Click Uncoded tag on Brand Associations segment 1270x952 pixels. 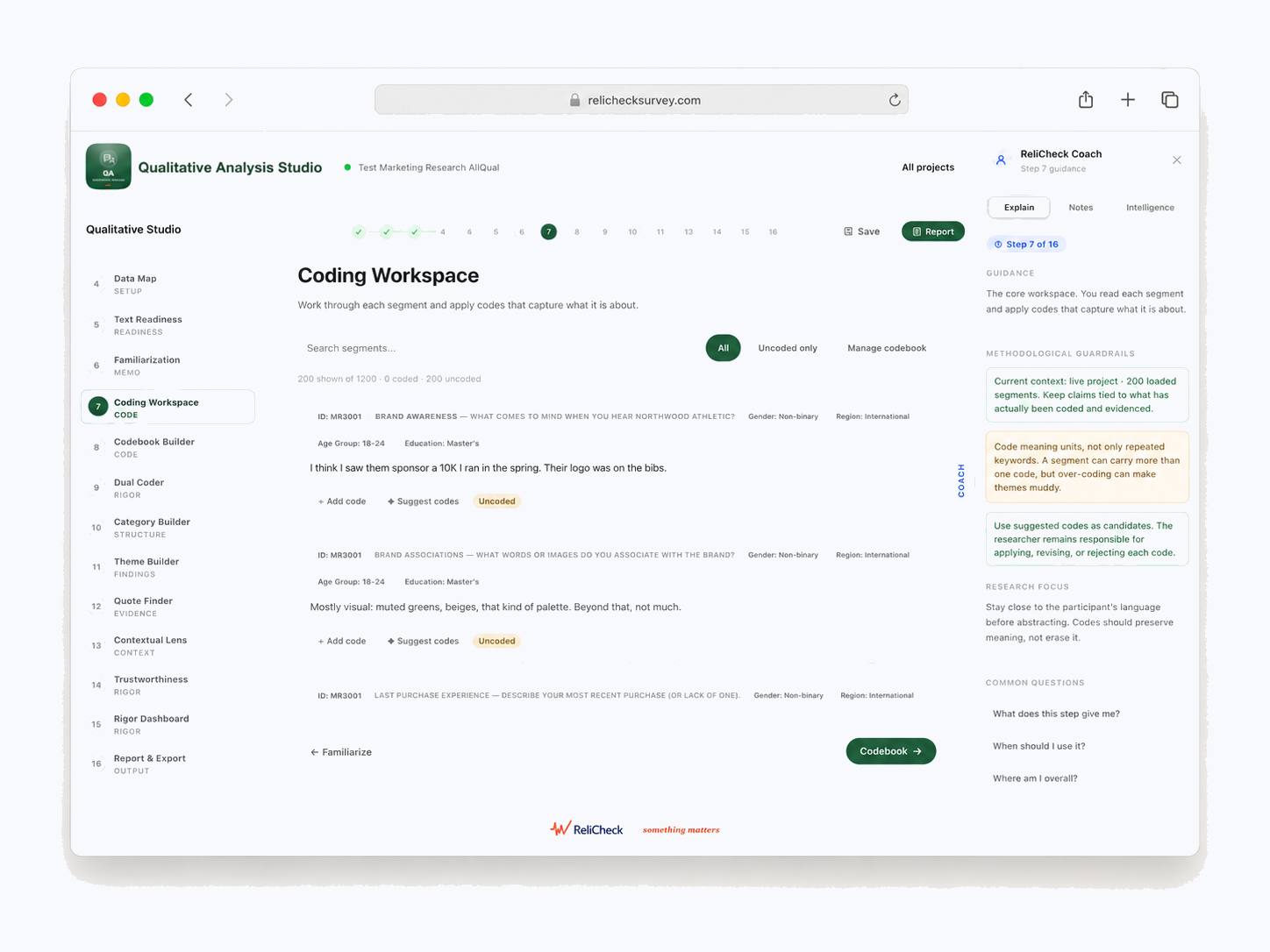496,641
